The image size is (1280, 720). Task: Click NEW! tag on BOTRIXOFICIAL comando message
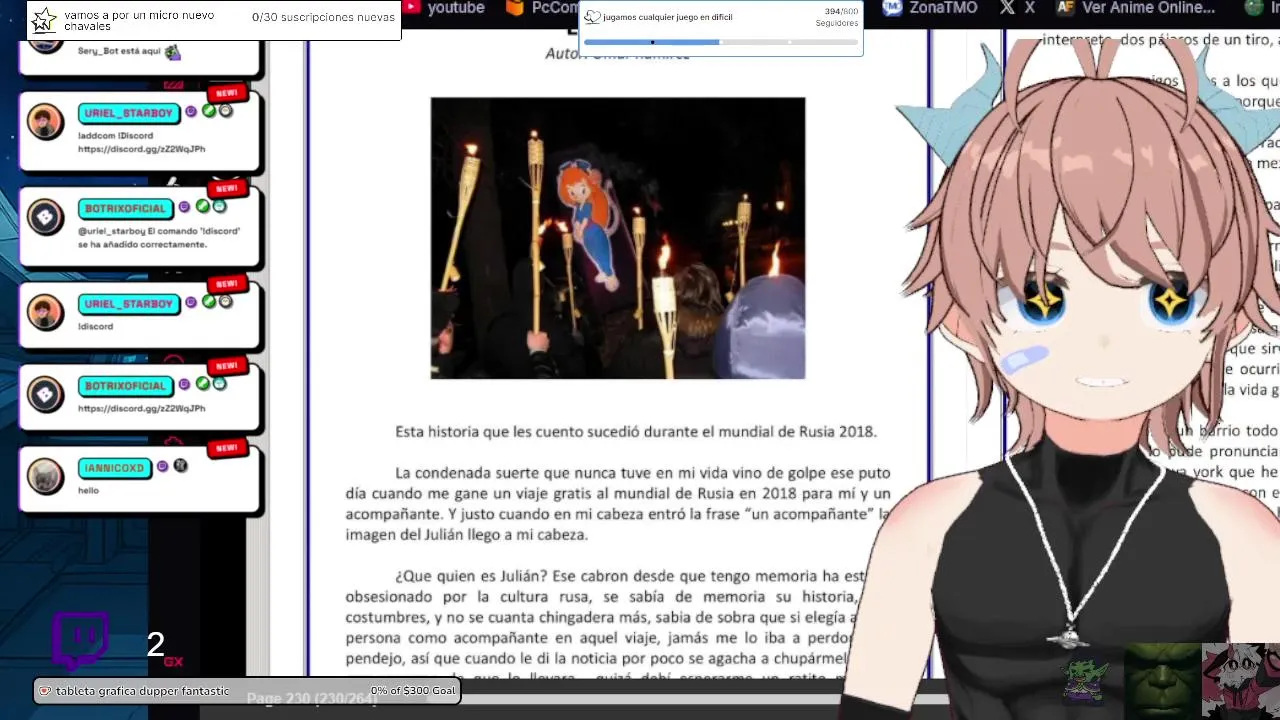(x=227, y=189)
